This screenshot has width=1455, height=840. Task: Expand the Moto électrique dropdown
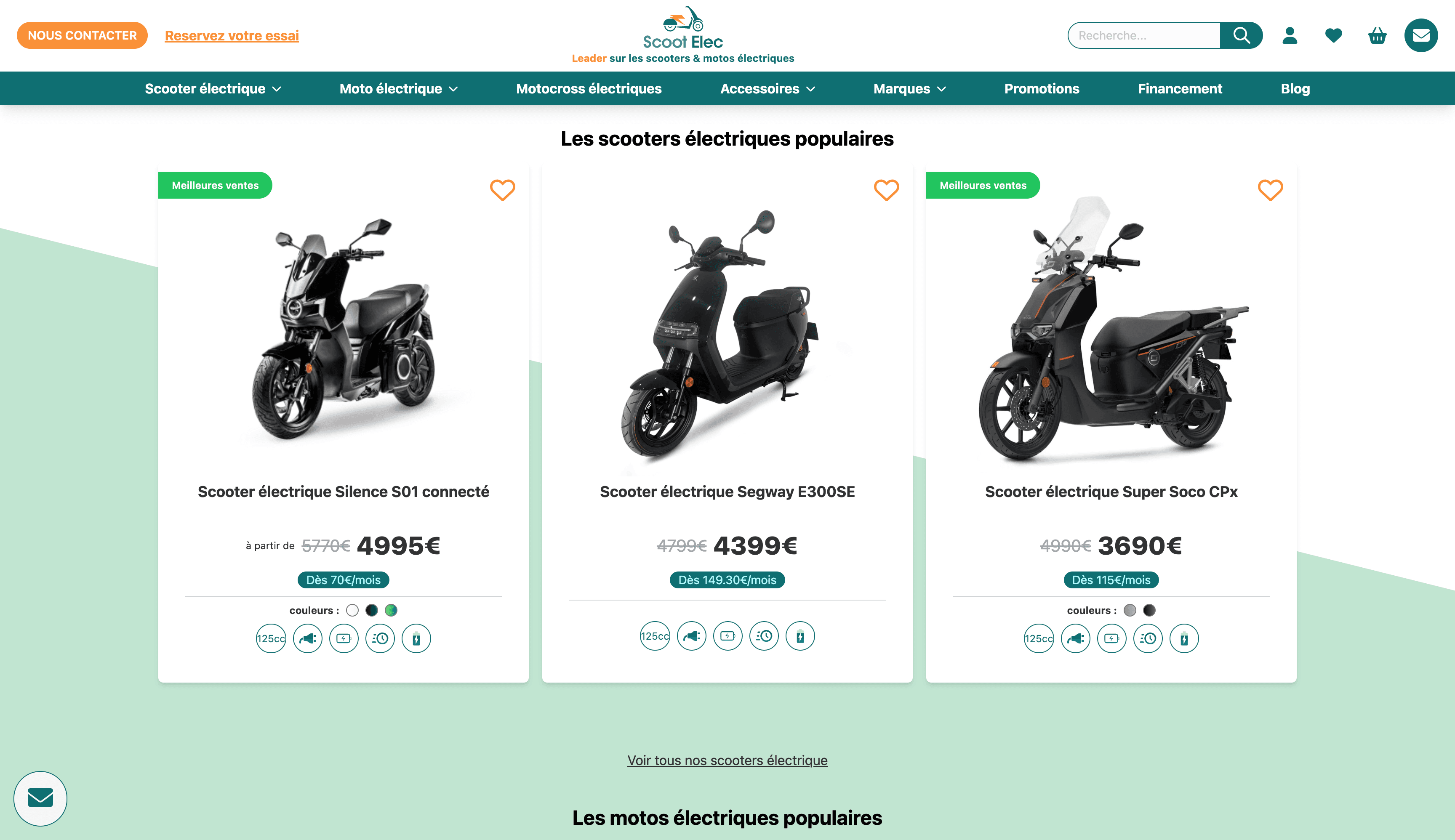(398, 88)
